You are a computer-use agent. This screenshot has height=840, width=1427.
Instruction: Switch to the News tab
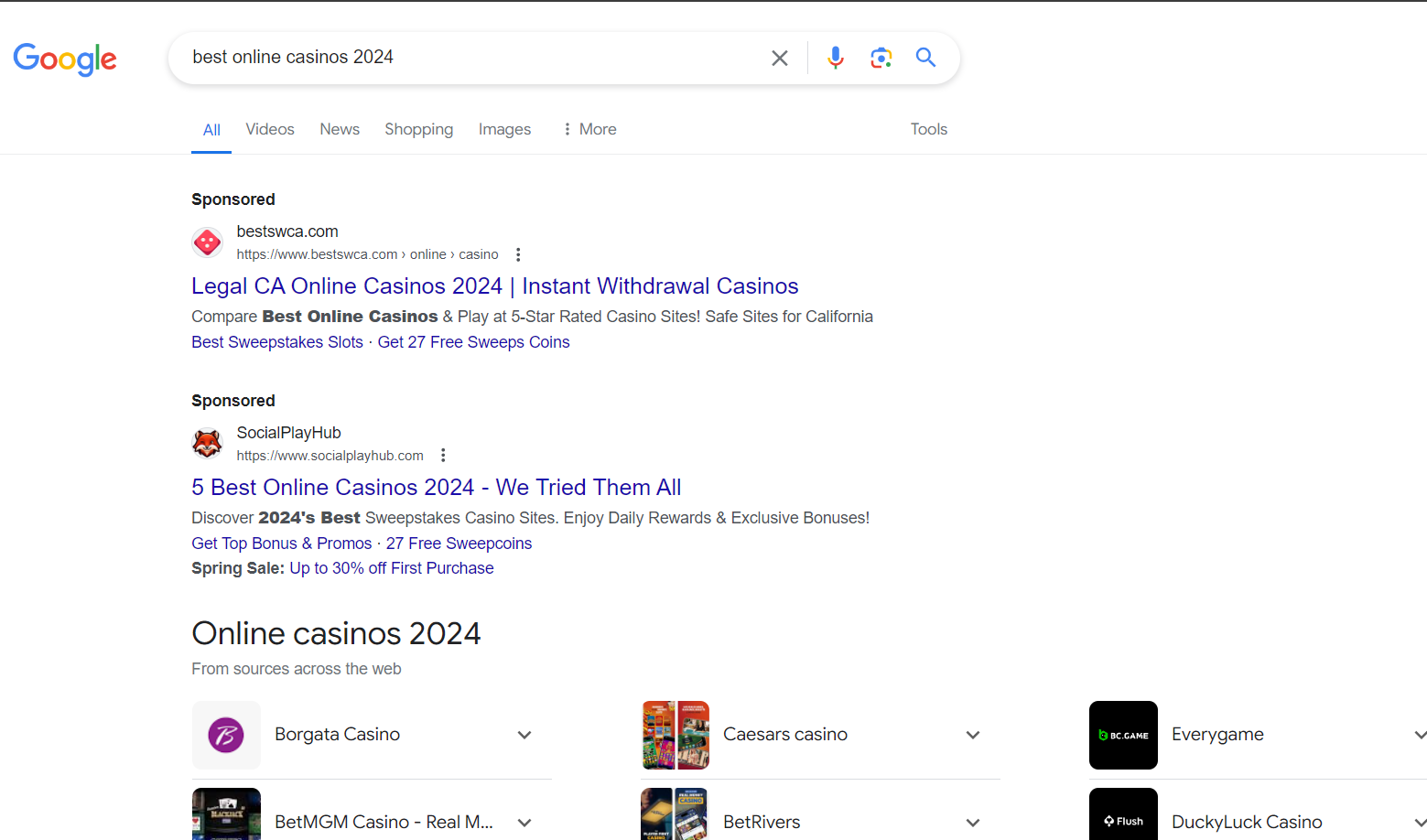[340, 129]
